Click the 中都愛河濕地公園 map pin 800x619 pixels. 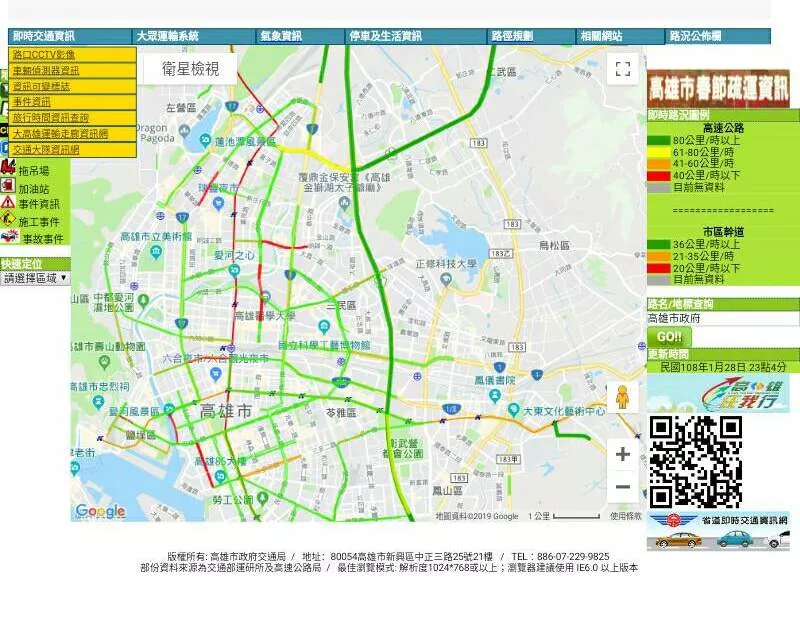[143, 300]
